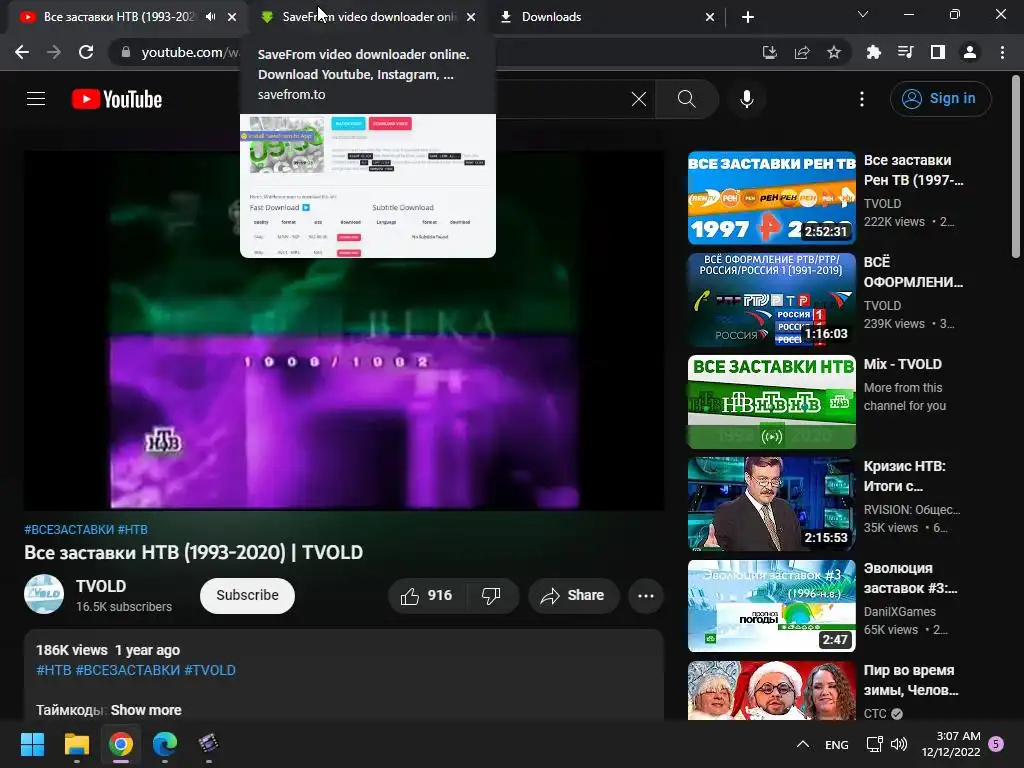This screenshot has height=768, width=1024.
Task: Clear the YouTube search box
Action: pos(639,99)
